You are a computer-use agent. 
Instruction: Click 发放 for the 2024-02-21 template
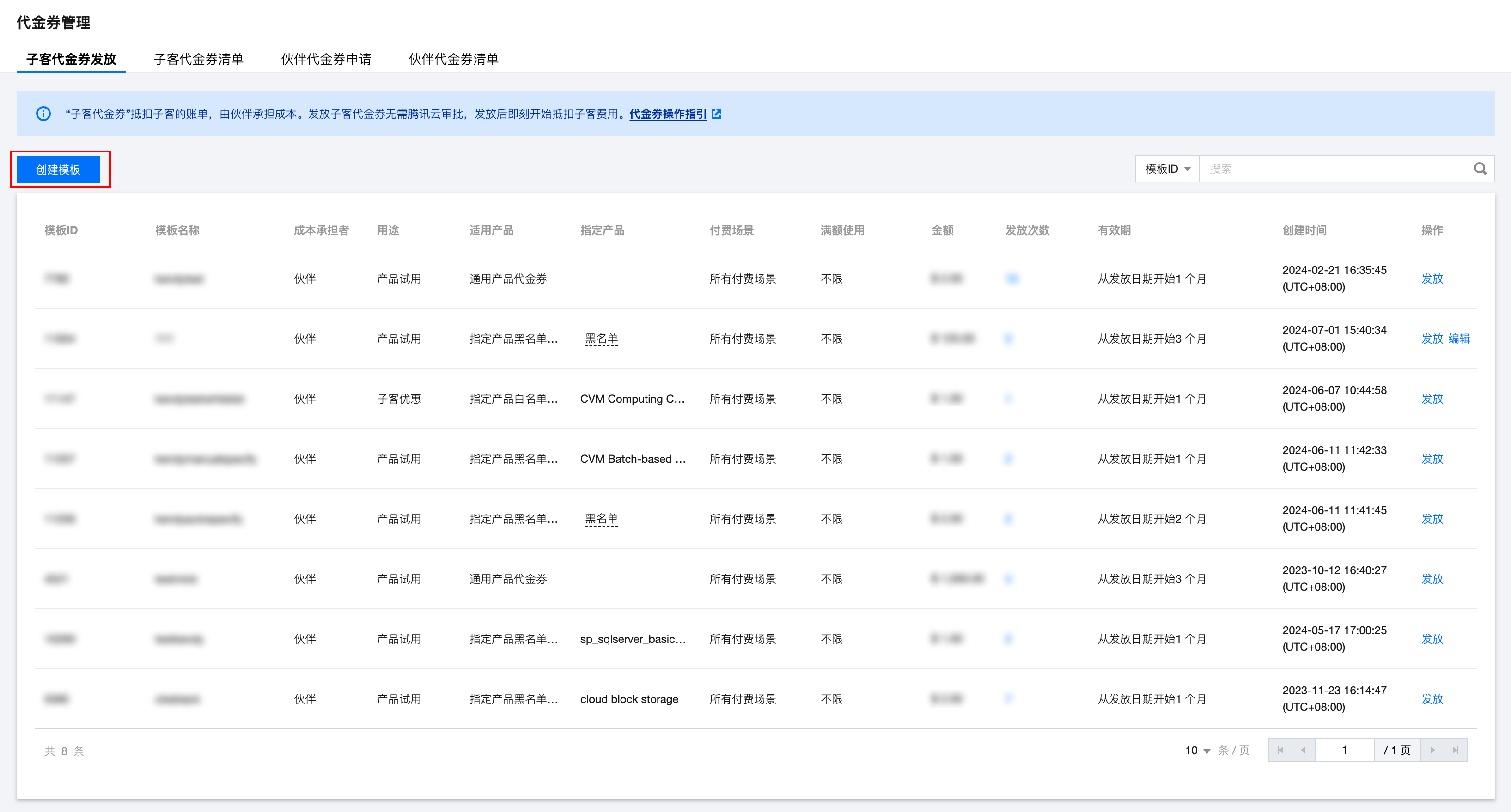coord(1432,279)
